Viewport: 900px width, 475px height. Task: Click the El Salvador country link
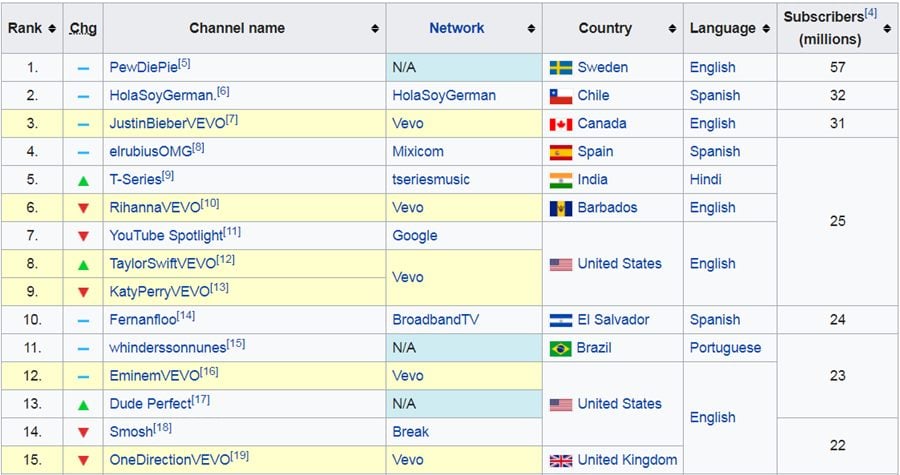coord(613,320)
